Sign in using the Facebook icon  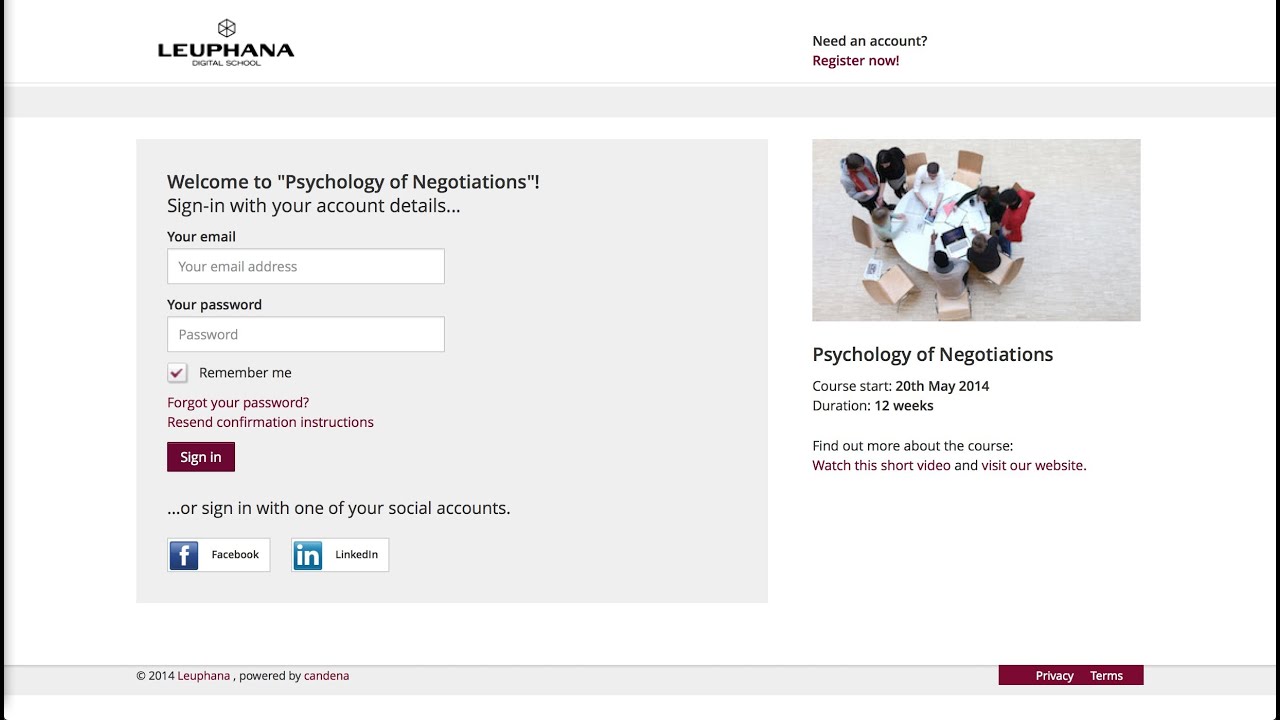184,555
